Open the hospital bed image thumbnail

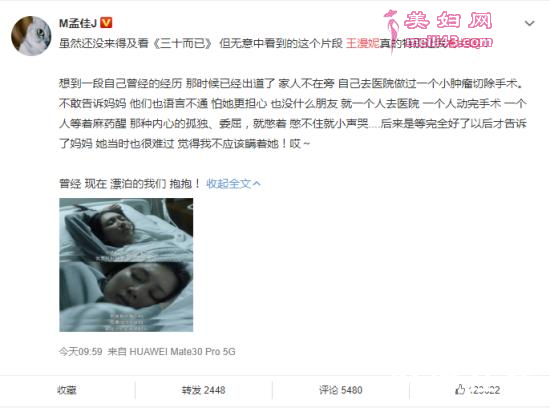pos(126,265)
